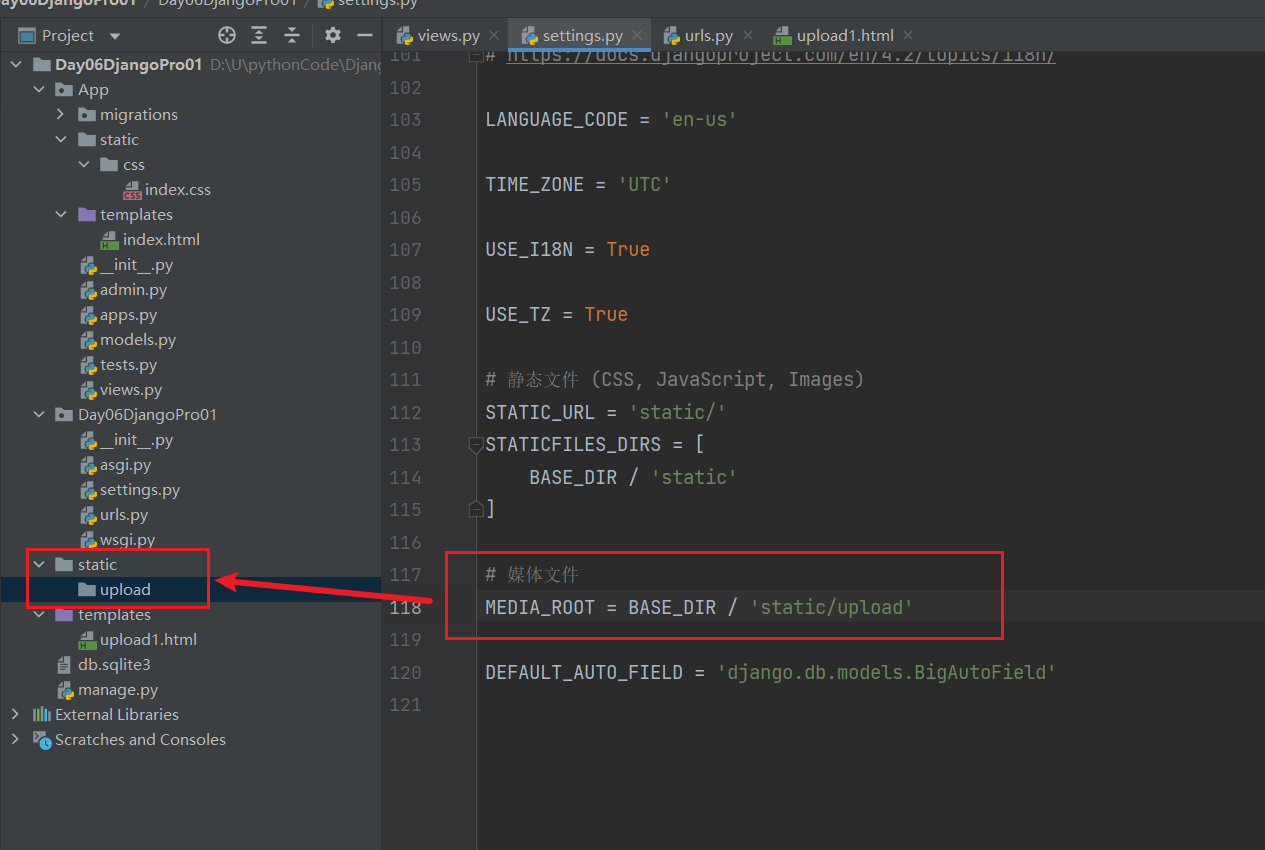This screenshot has width=1265, height=850.
Task: Click the 'static/upload' string on line 118
Action: click(832, 607)
